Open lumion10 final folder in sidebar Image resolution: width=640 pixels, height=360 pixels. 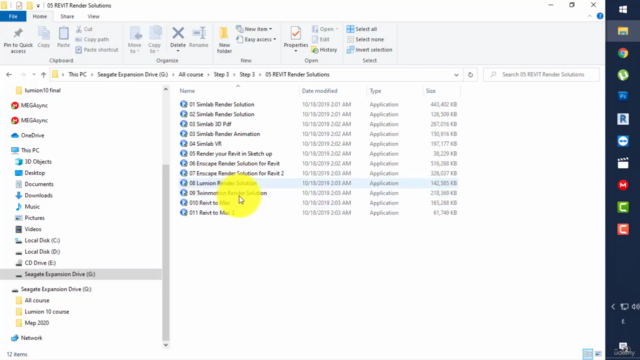(x=42, y=90)
